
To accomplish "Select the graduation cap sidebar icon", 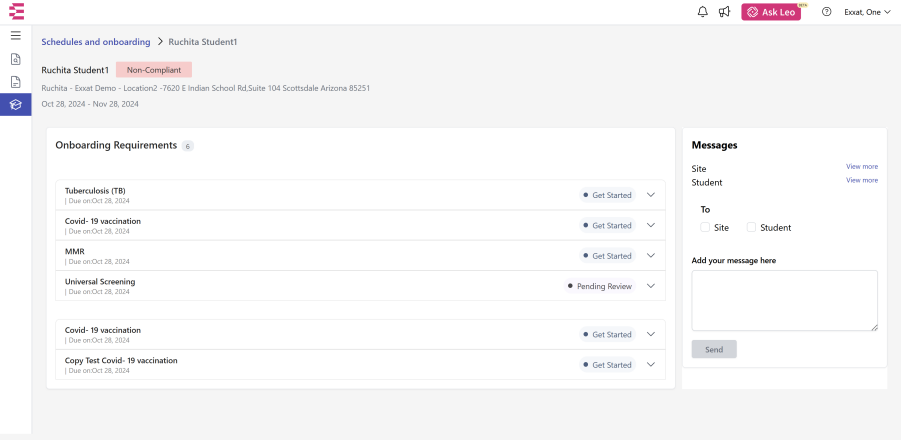I will tap(16, 105).
